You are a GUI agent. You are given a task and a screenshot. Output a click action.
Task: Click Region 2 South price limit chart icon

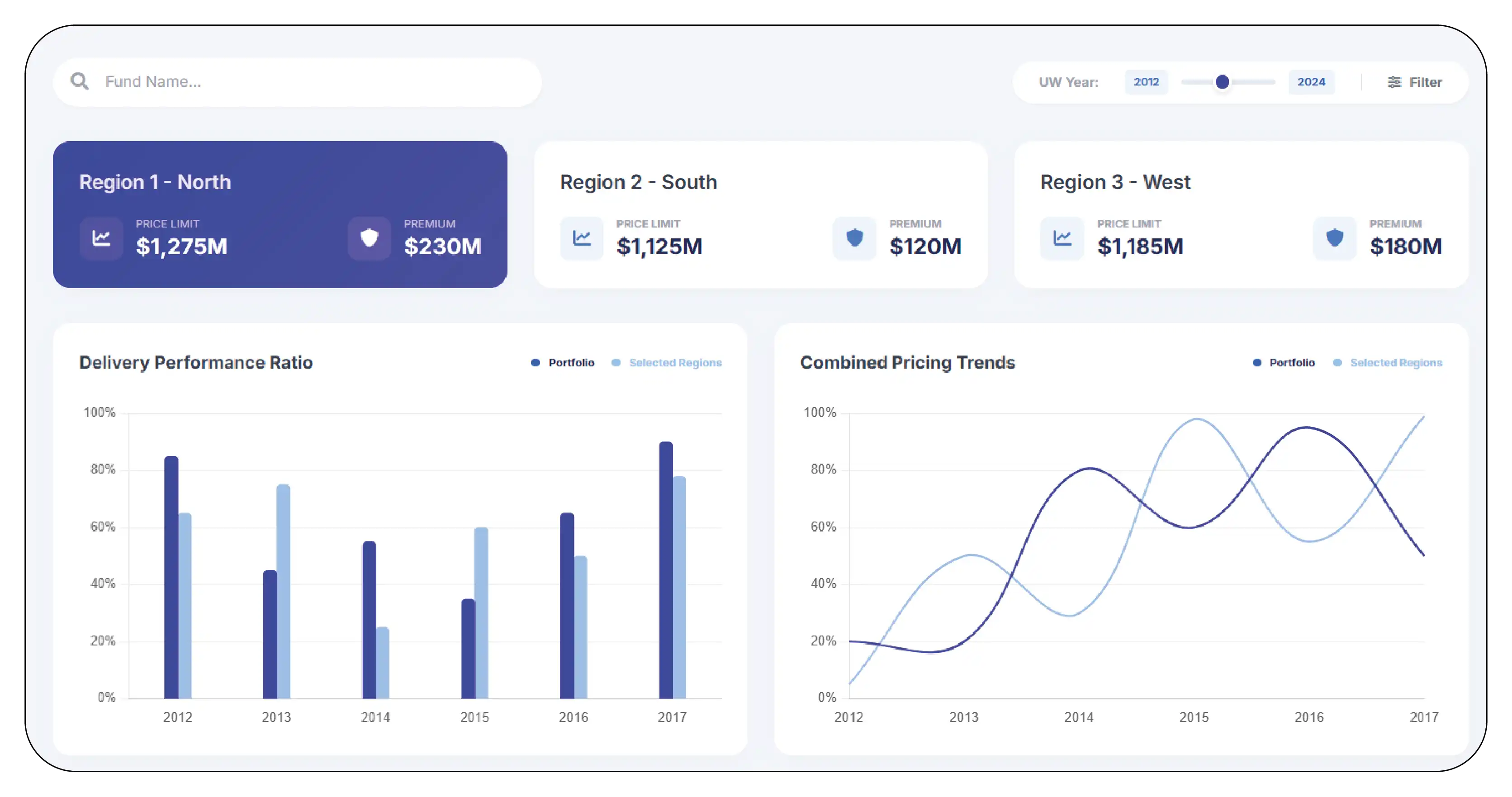[582, 238]
